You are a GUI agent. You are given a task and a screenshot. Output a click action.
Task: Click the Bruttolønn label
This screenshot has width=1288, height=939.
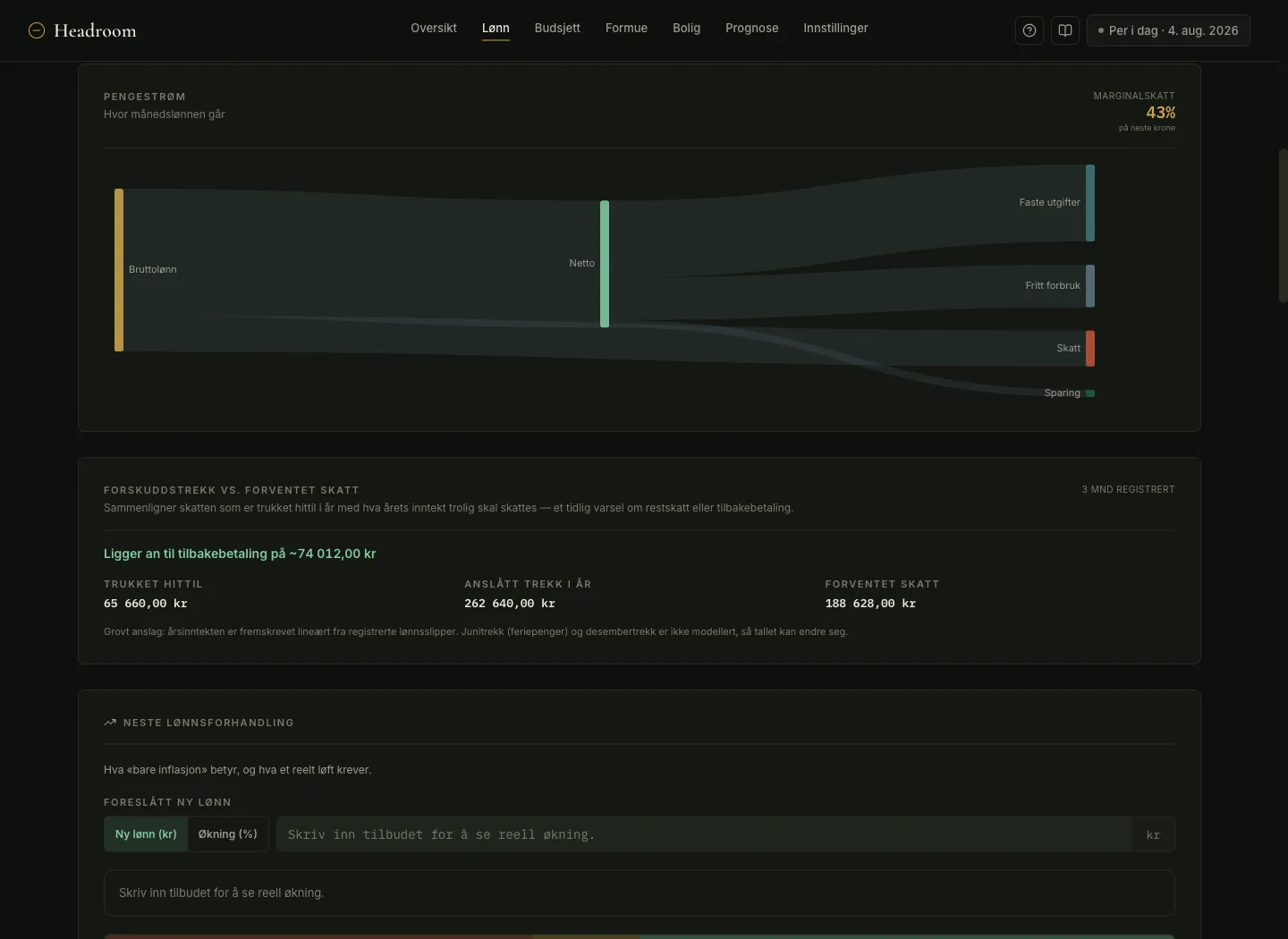click(153, 270)
